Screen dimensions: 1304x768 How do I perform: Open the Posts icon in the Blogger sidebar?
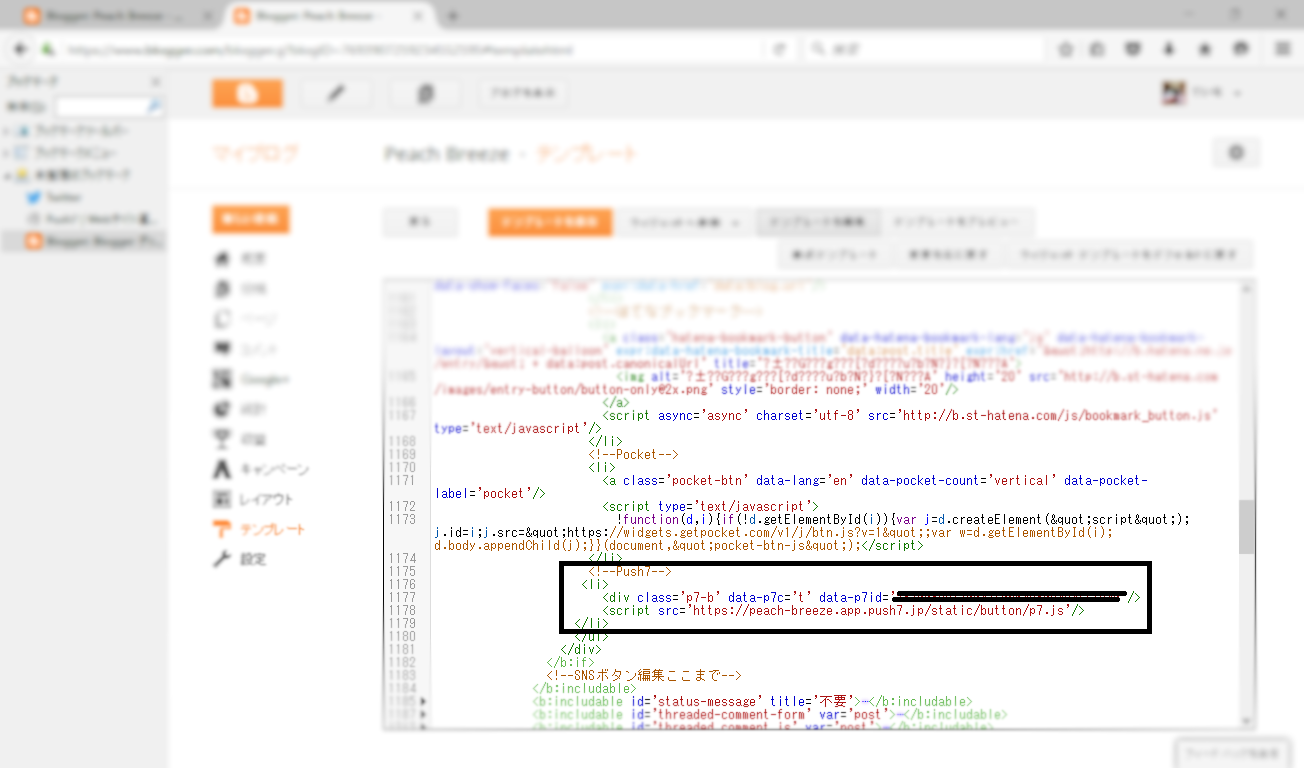click(x=223, y=289)
